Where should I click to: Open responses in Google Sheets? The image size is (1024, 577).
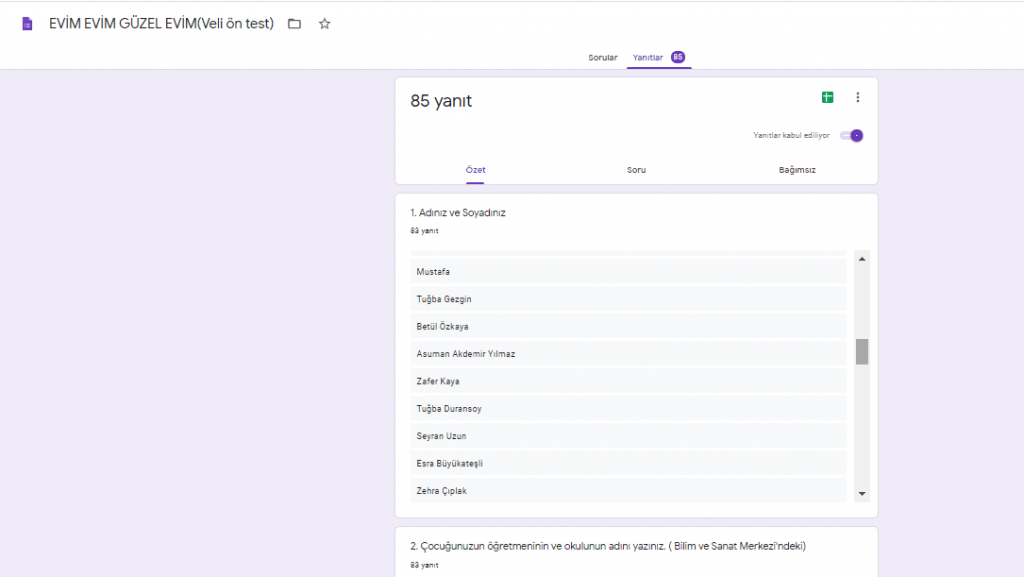coord(827,97)
